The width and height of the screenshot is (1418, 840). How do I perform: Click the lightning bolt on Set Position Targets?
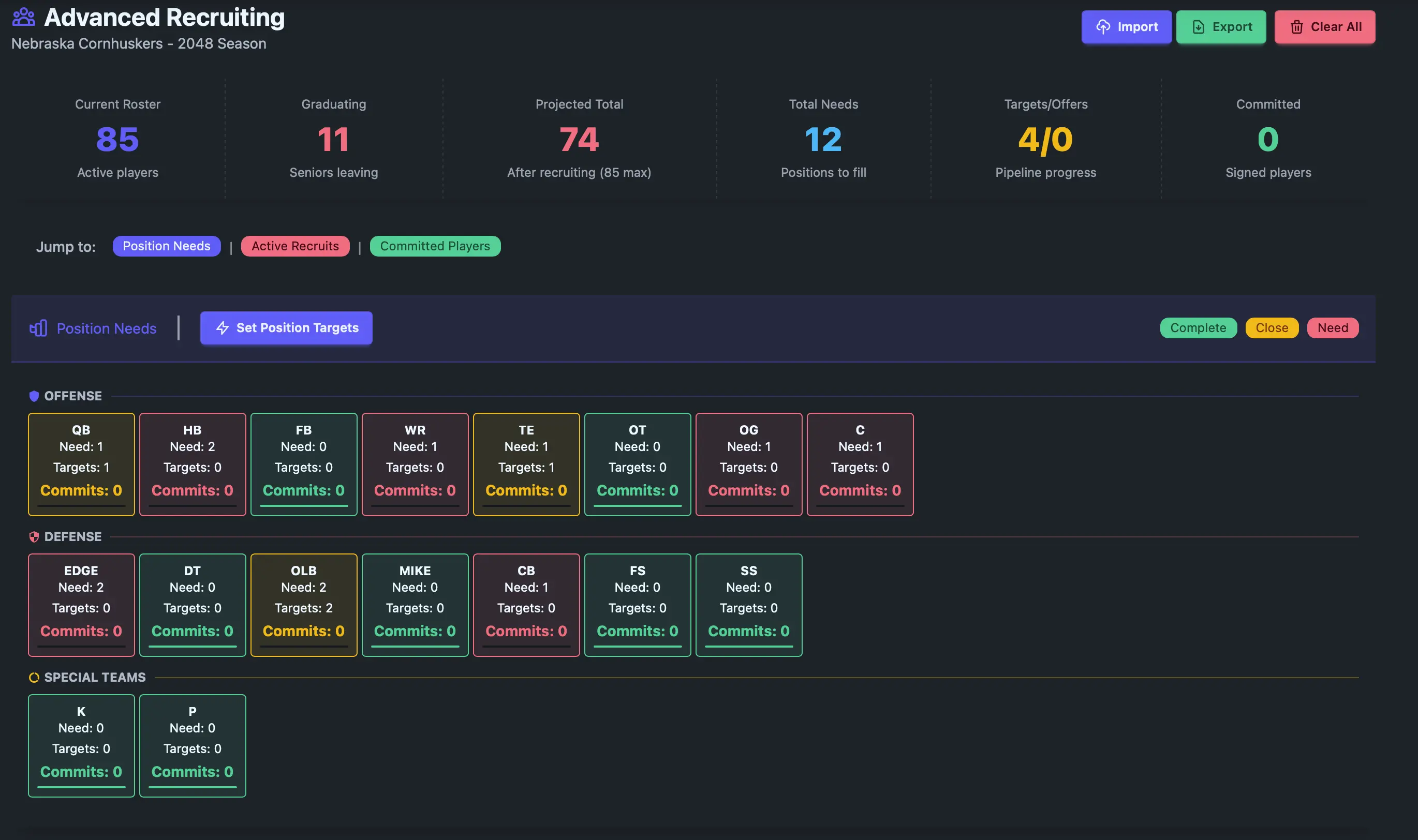pos(222,328)
